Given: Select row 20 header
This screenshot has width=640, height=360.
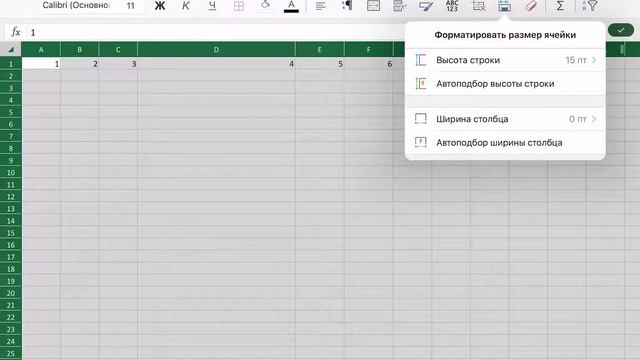Looking at the screenshot, I should (11, 293).
